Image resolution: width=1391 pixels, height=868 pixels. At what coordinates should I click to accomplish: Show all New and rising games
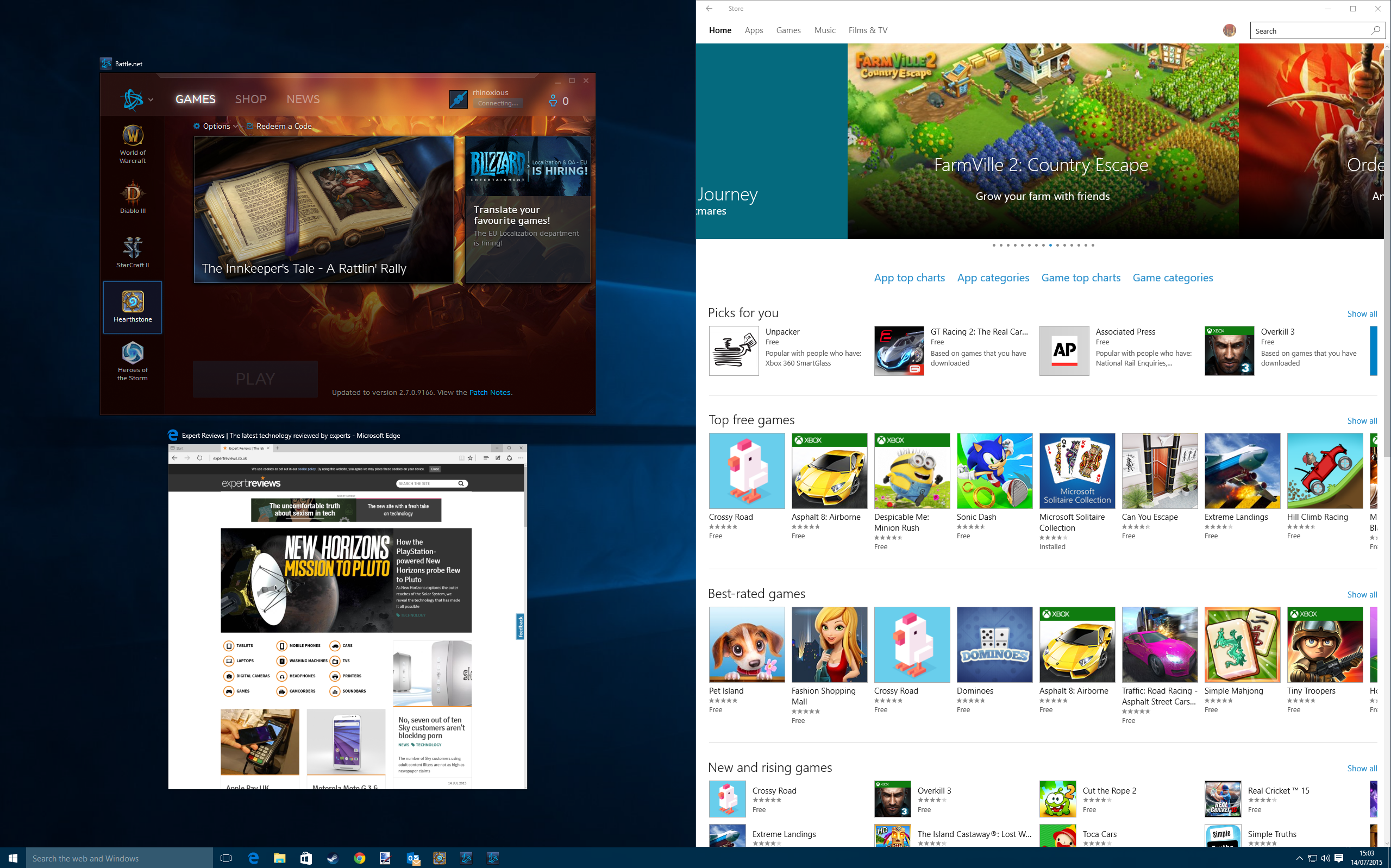click(x=1362, y=769)
